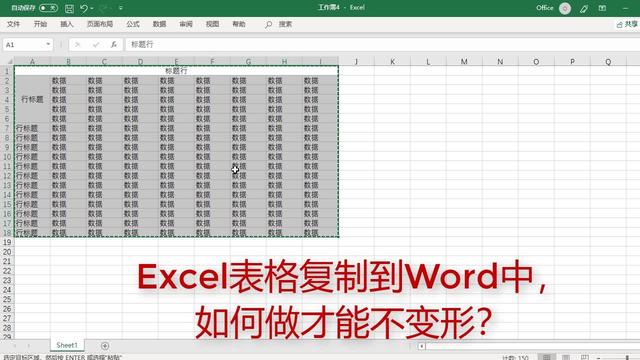Open the 审阅 Review tab
The width and height of the screenshot is (640, 360).
186,24
